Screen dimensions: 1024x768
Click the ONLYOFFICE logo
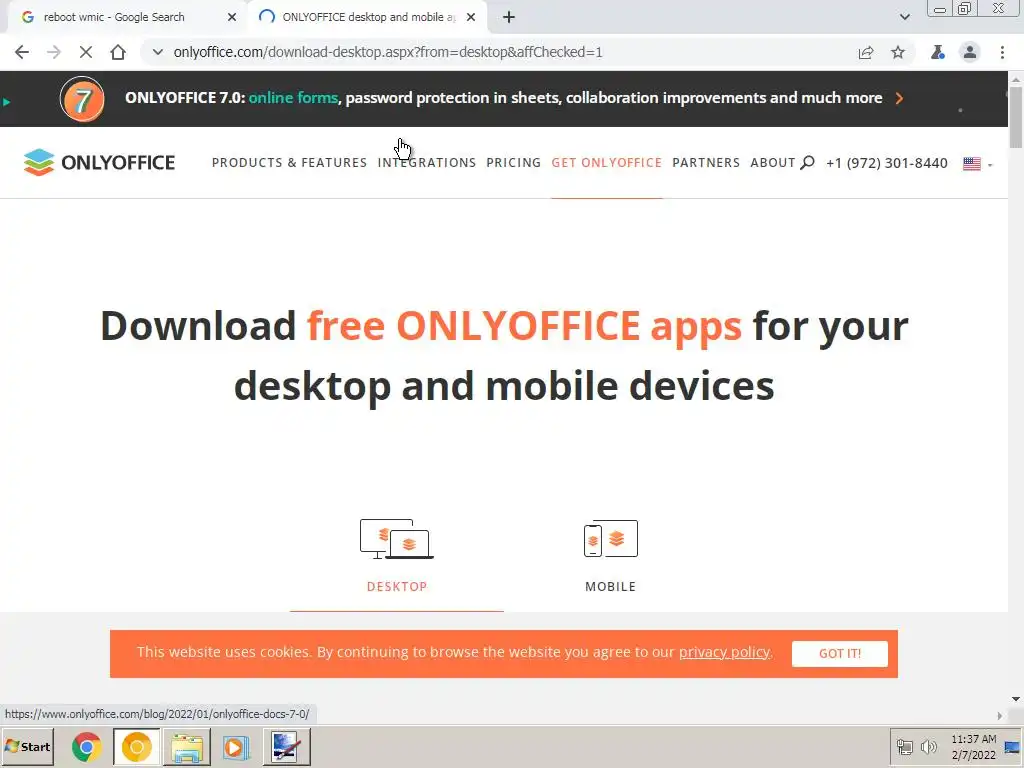pos(99,162)
